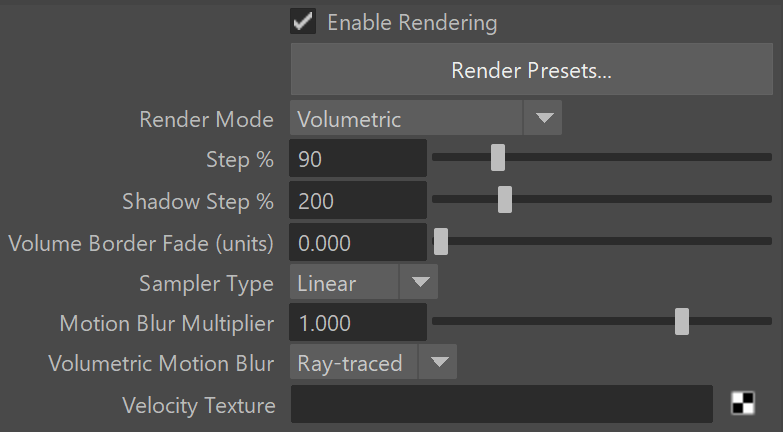The height and width of the screenshot is (432, 783).
Task: Click the Shadow Step % value field
Action: click(358, 200)
